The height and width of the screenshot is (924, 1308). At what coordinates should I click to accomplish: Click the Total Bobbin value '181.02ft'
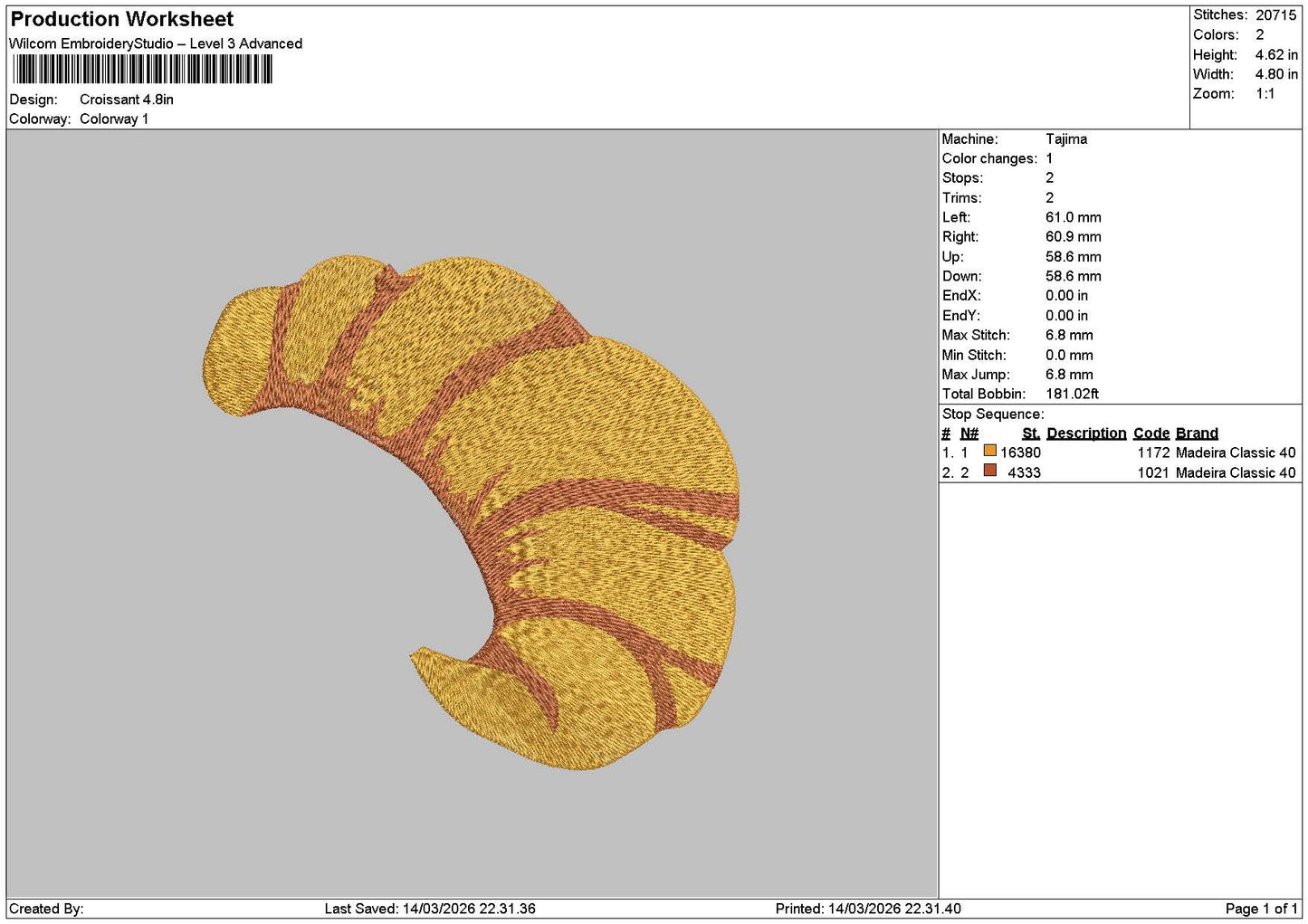click(1073, 394)
